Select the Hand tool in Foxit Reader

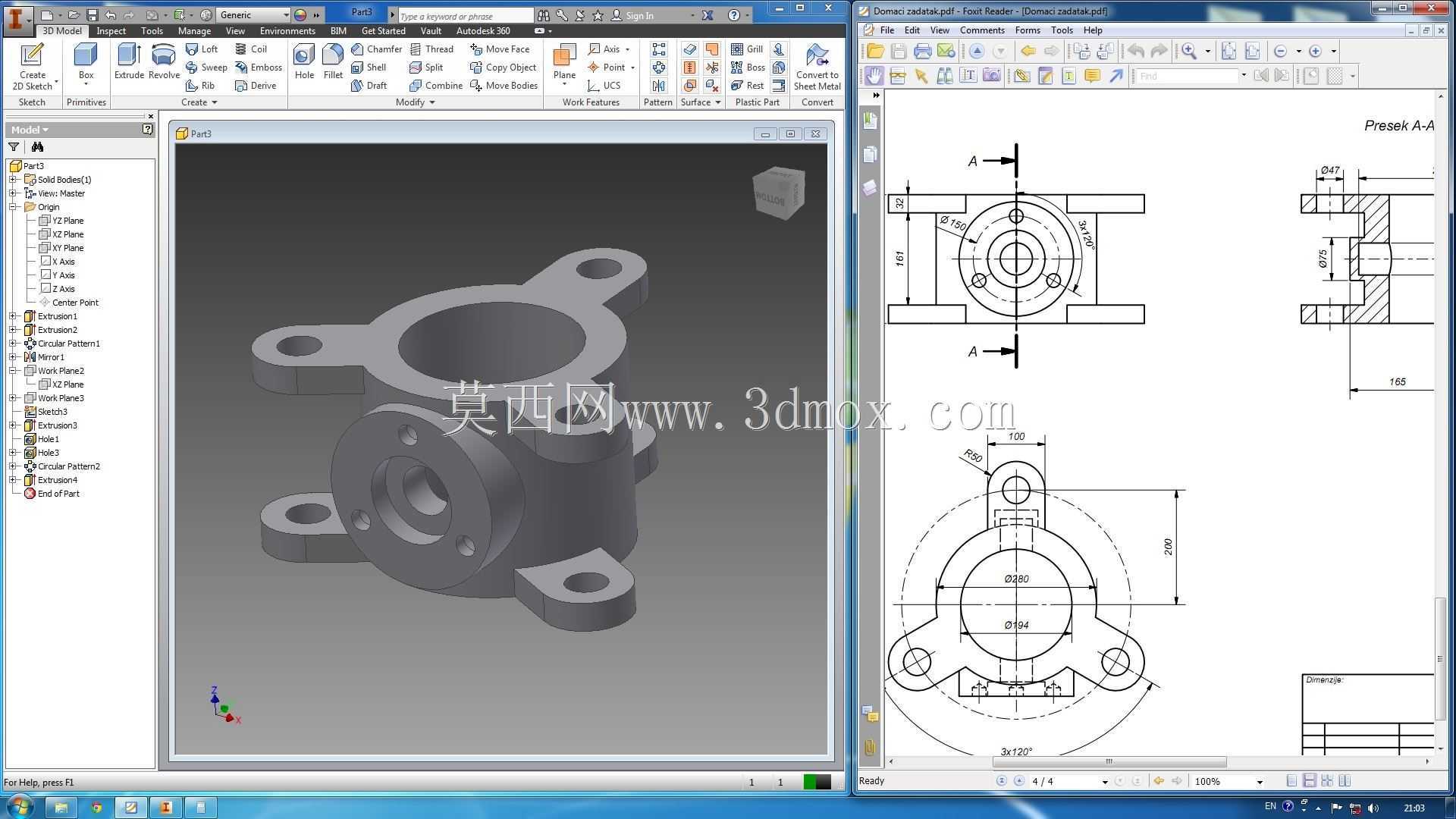tap(874, 76)
